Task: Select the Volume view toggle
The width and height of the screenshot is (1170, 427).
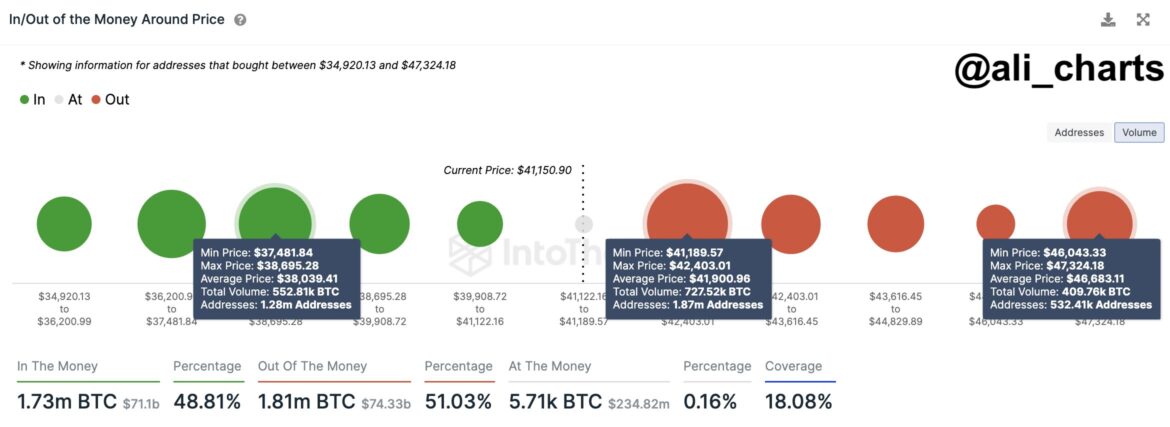Action: (x=1139, y=132)
